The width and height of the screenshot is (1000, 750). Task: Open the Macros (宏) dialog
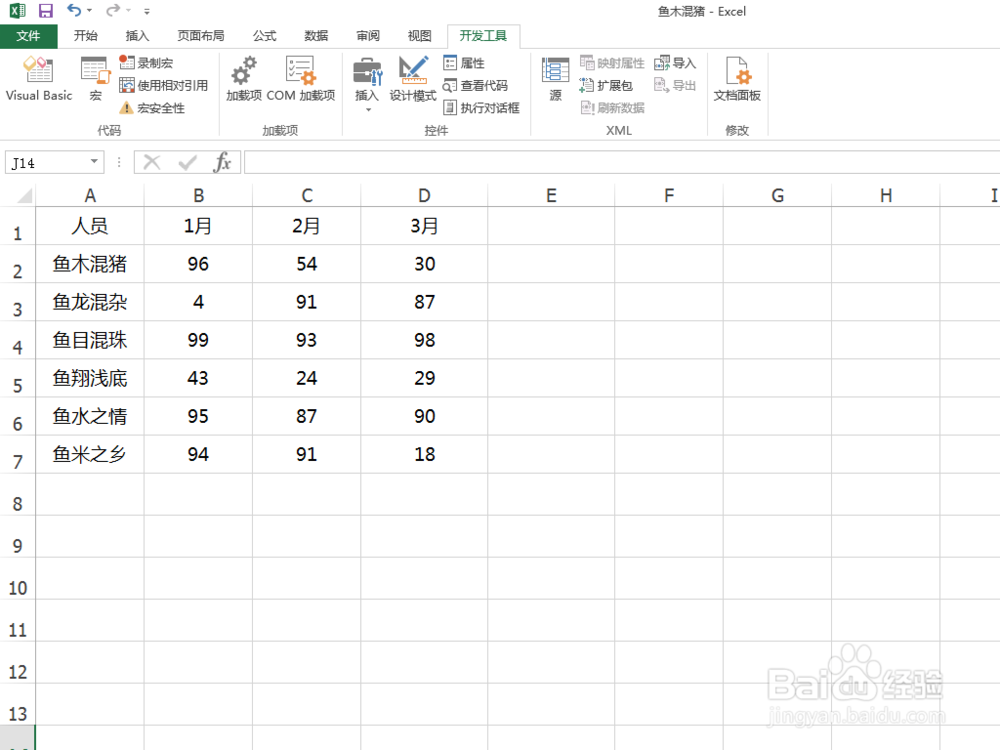tap(96, 78)
